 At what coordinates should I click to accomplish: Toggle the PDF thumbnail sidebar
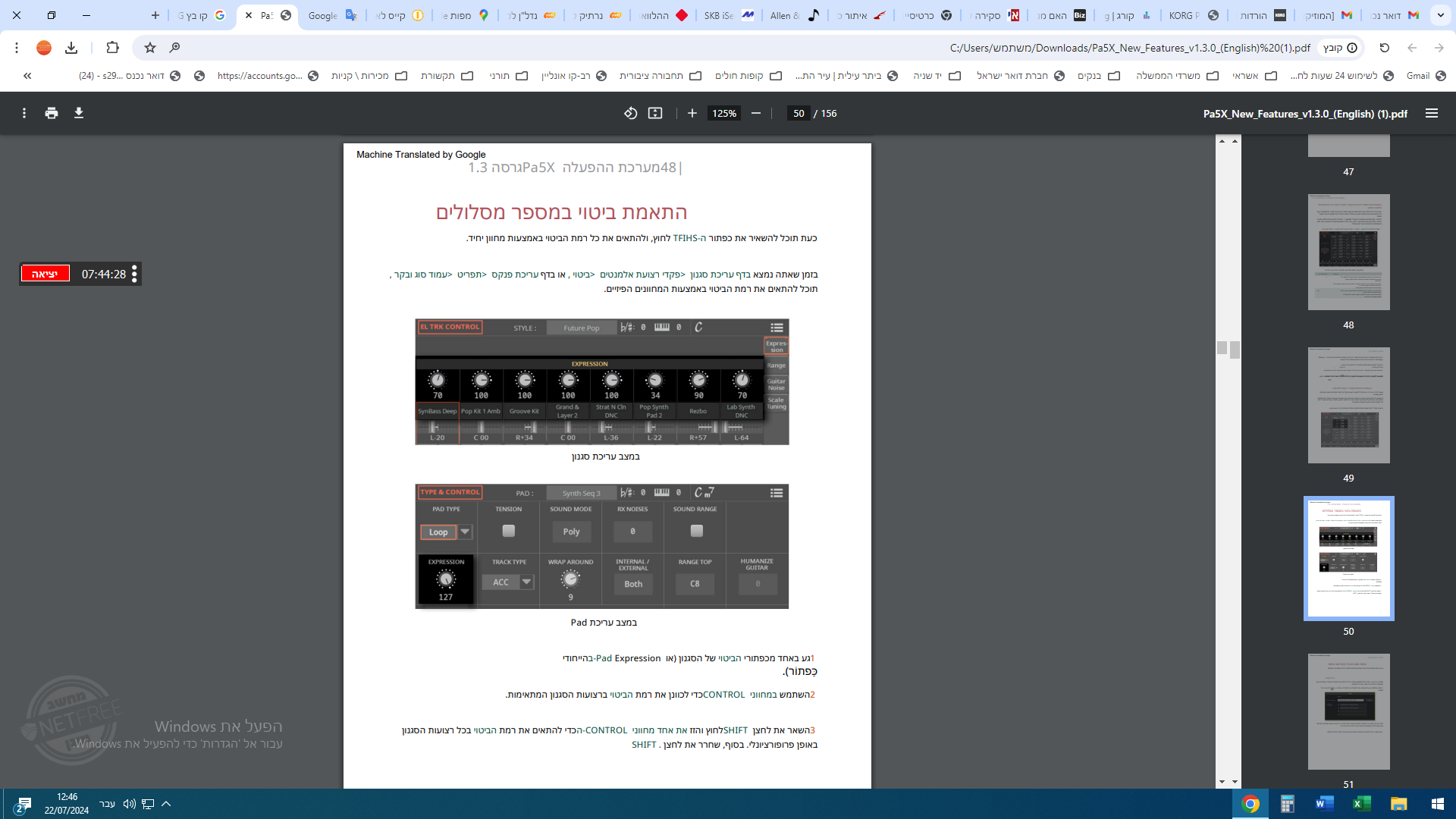click(x=1432, y=113)
